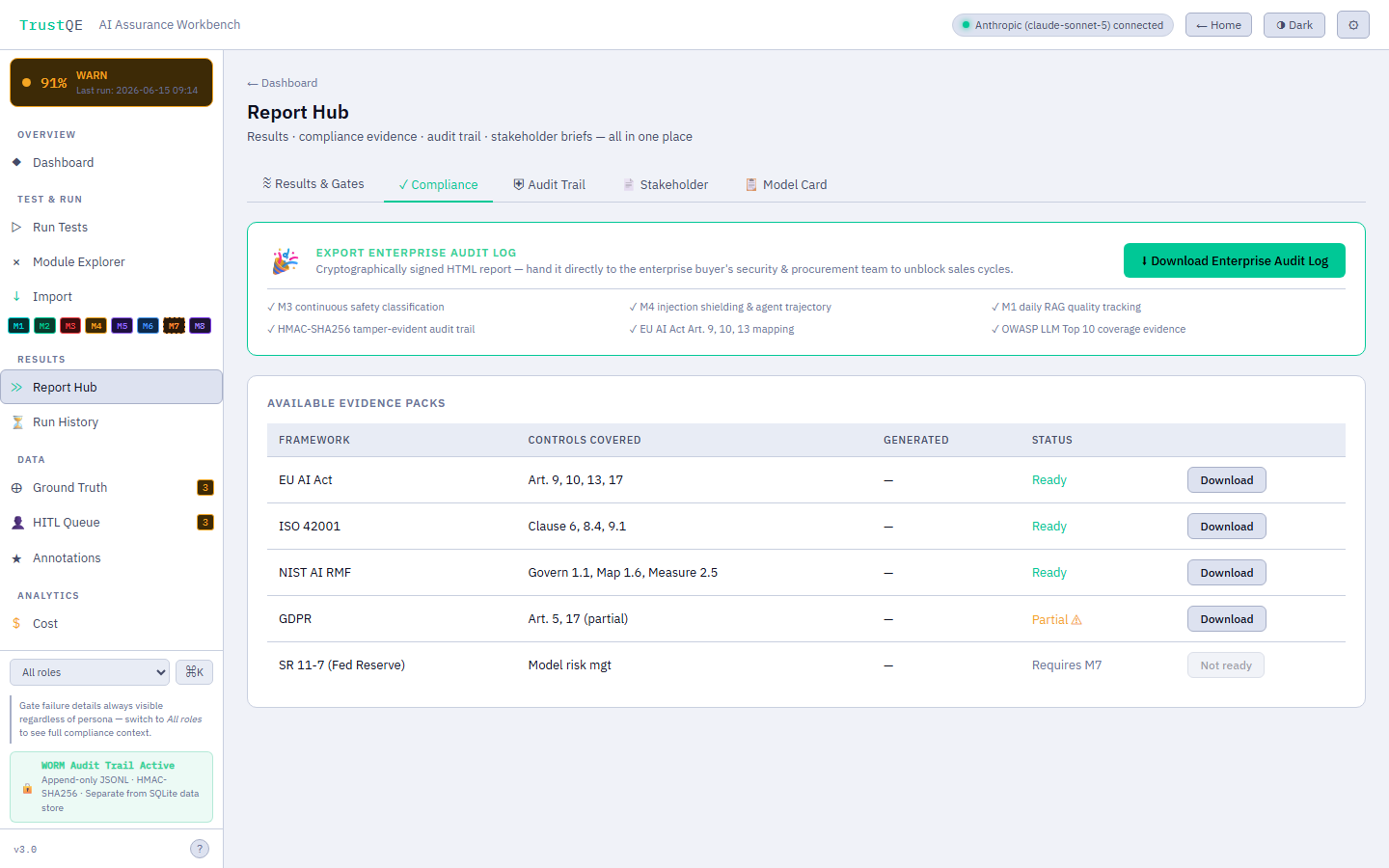
Task: Click Anthropic connection status pill
Action: 1063,25
